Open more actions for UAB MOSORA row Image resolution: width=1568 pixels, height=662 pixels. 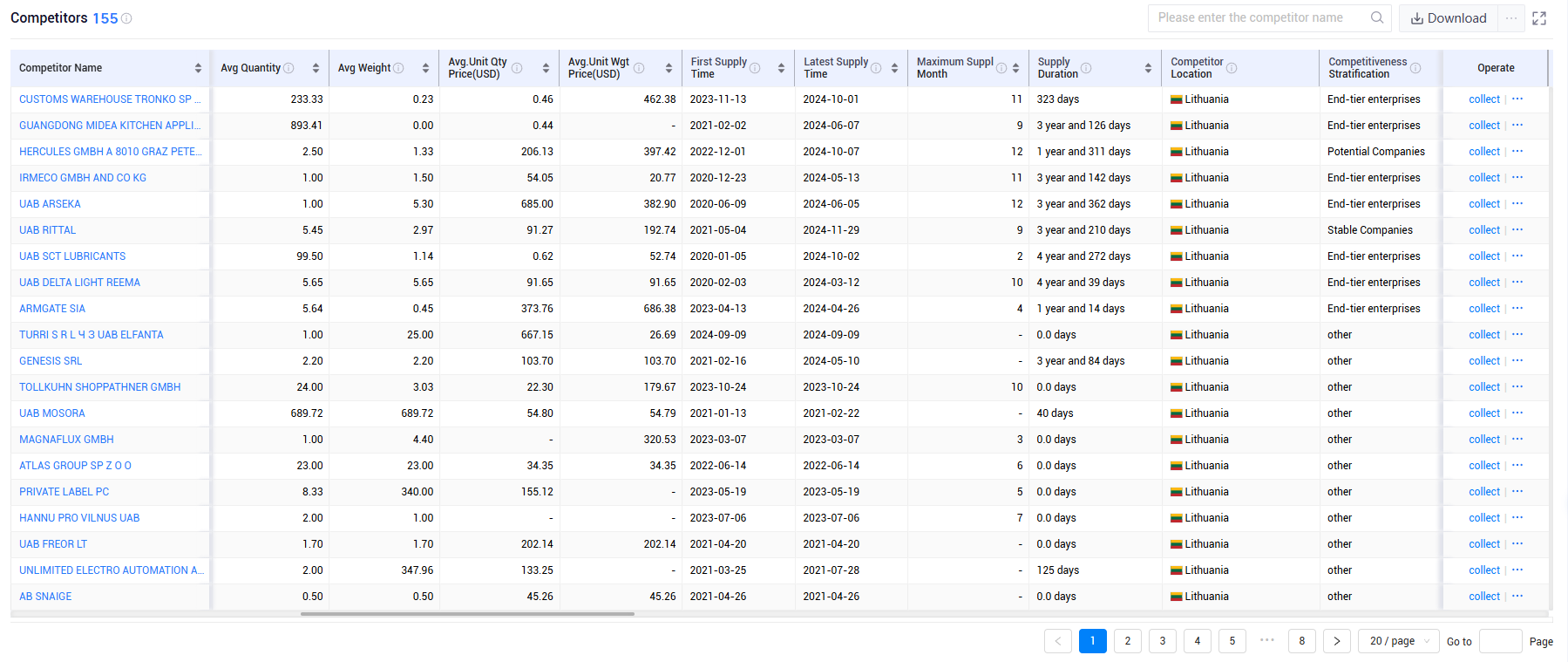[x=1517, y=413]
